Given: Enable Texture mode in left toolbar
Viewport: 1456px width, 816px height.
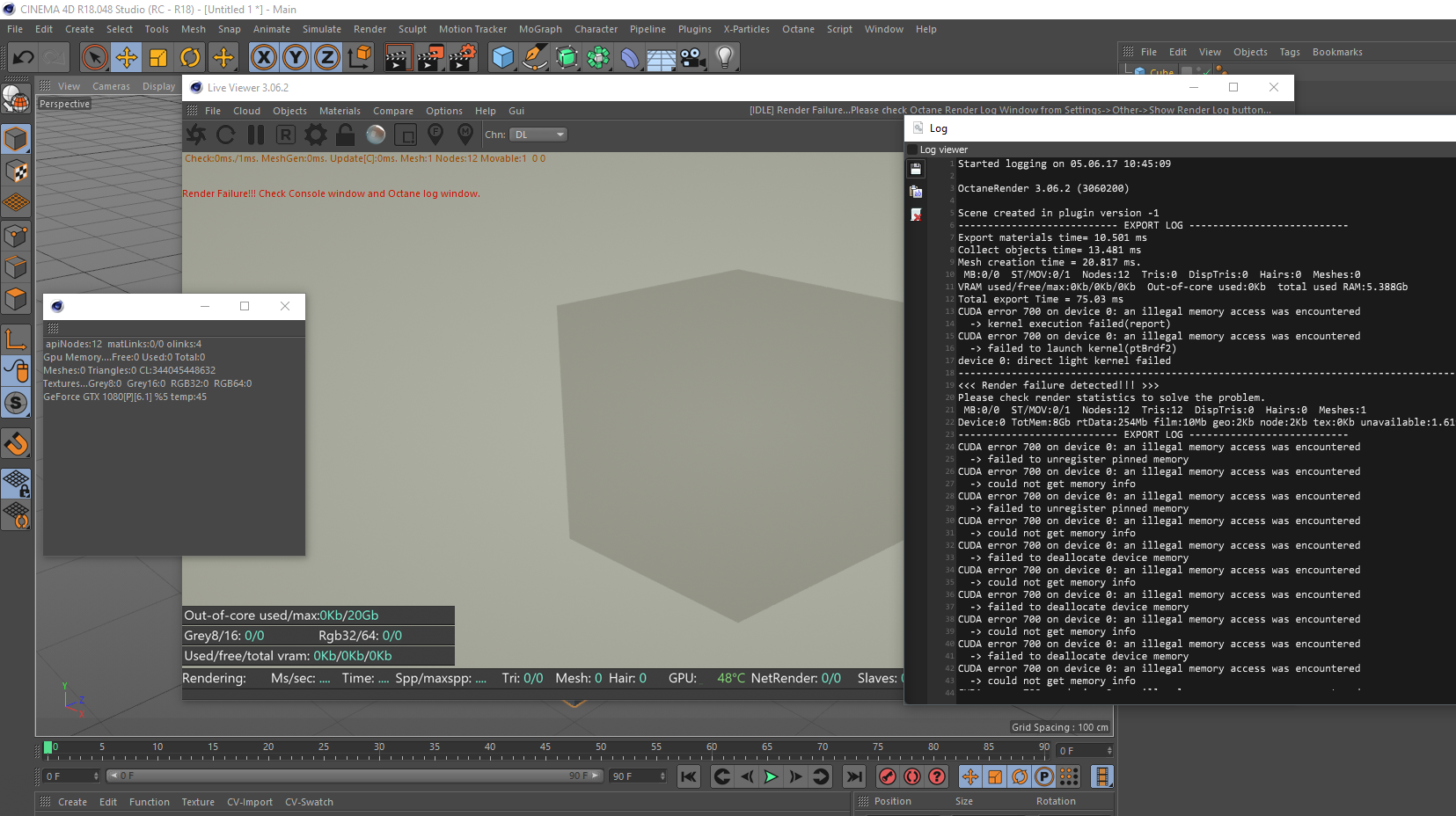Looking at the screenshot, I should coord(16,171).
